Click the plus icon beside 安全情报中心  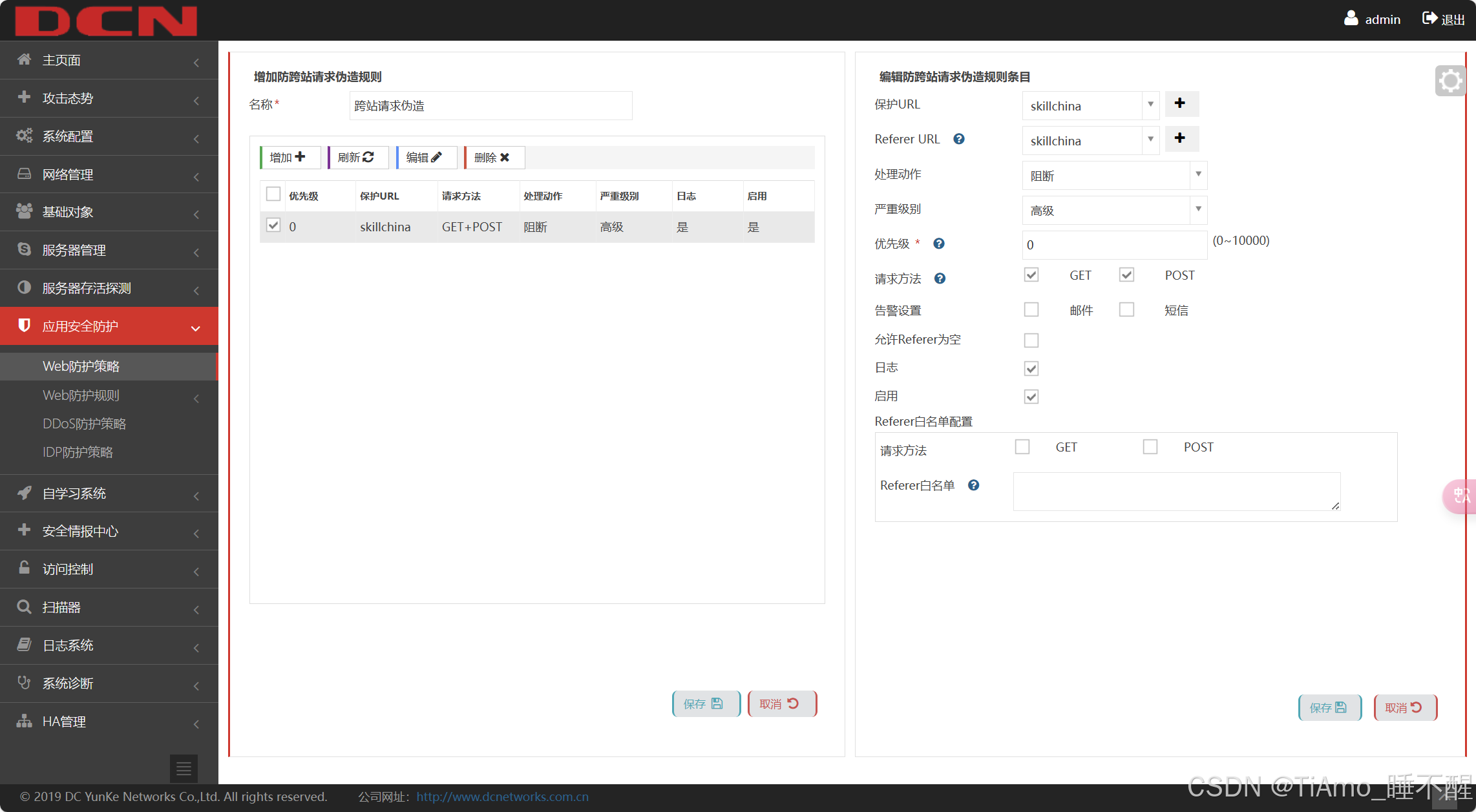click(24, 530)
